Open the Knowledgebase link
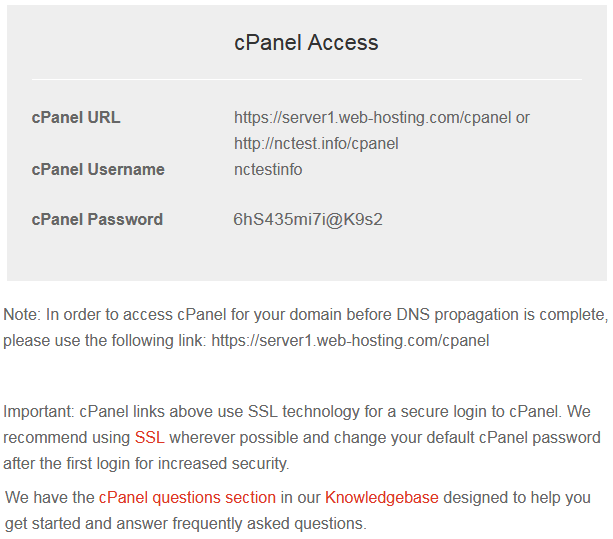This screenshot has height=539, width=613. (381, 497)
